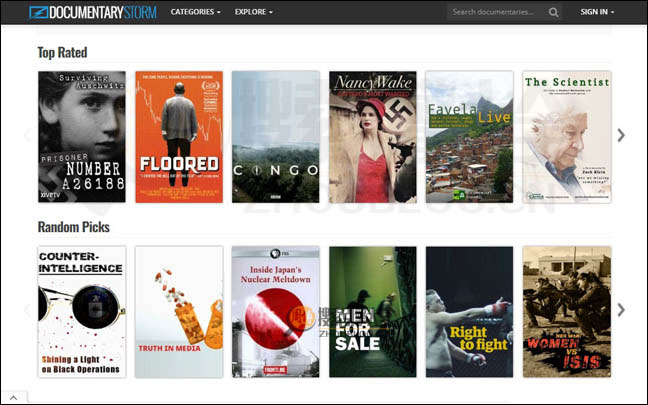Click the Random Picks section heading

point(74,227)
